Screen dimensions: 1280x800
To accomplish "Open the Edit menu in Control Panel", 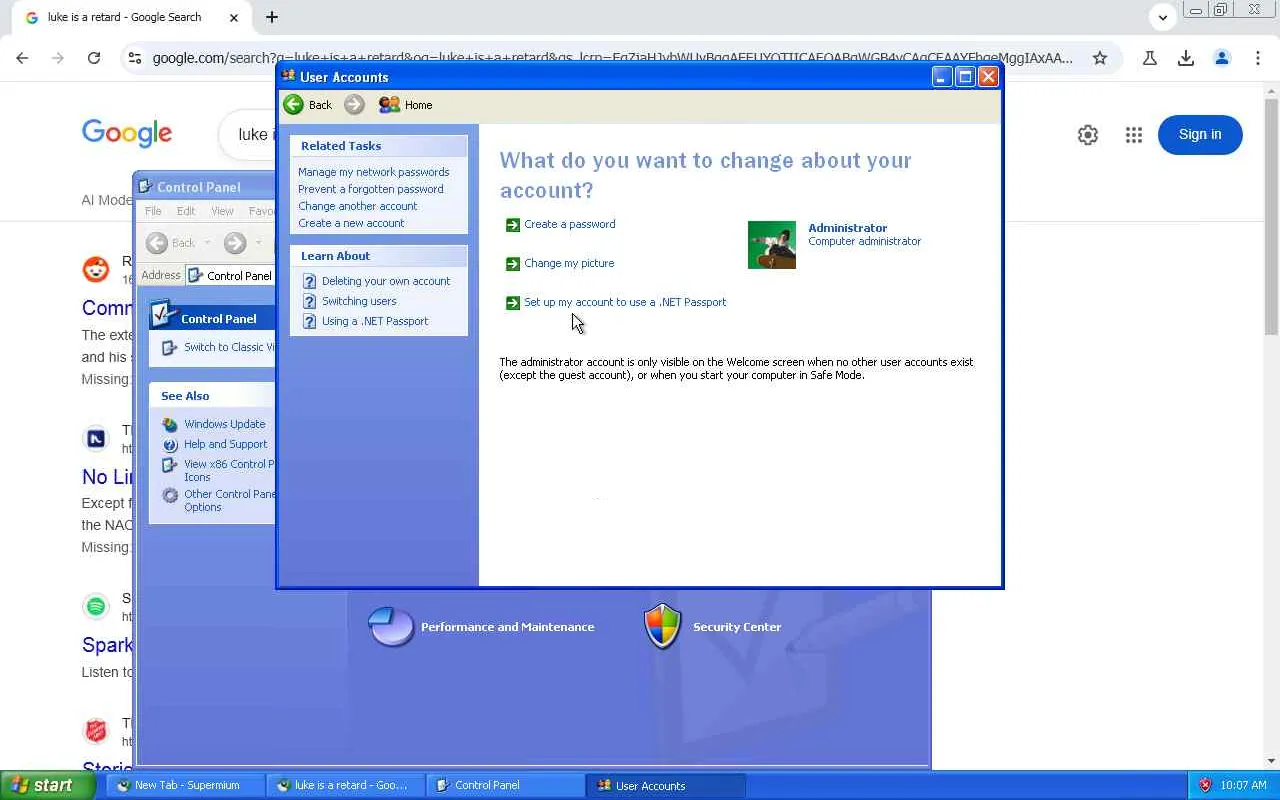I will [186, 211].
